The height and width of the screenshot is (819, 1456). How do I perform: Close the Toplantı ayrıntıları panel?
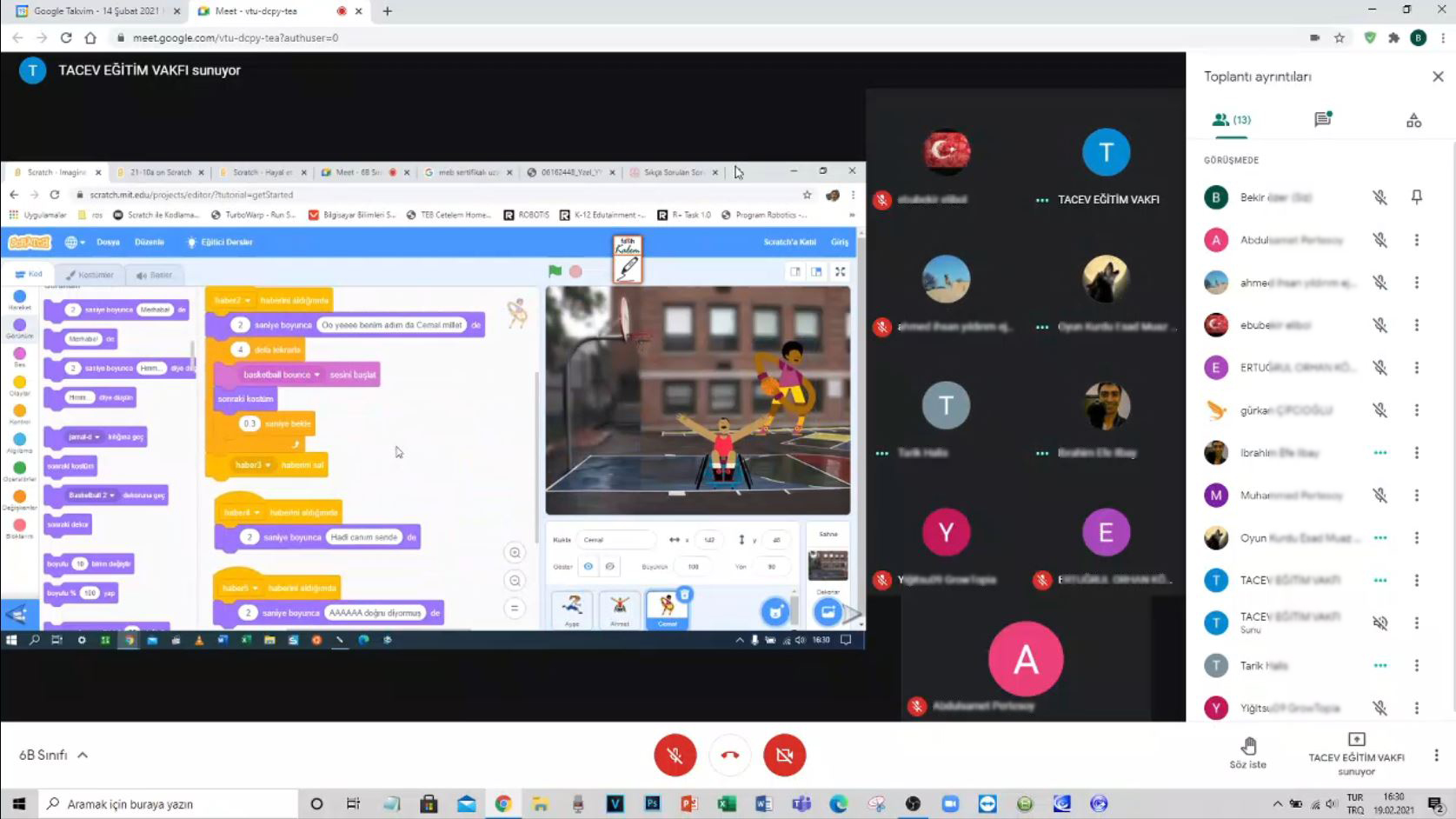[1438, 77]
